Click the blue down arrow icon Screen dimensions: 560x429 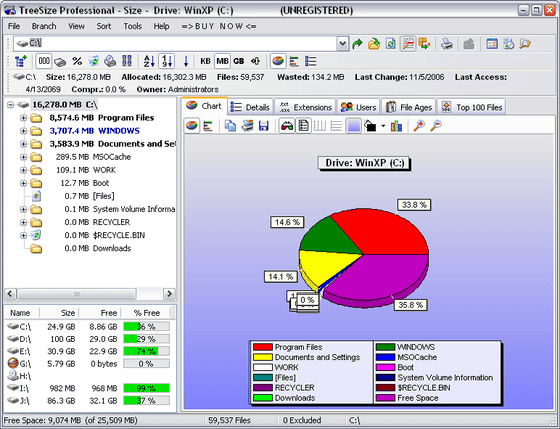click(186, 61)
